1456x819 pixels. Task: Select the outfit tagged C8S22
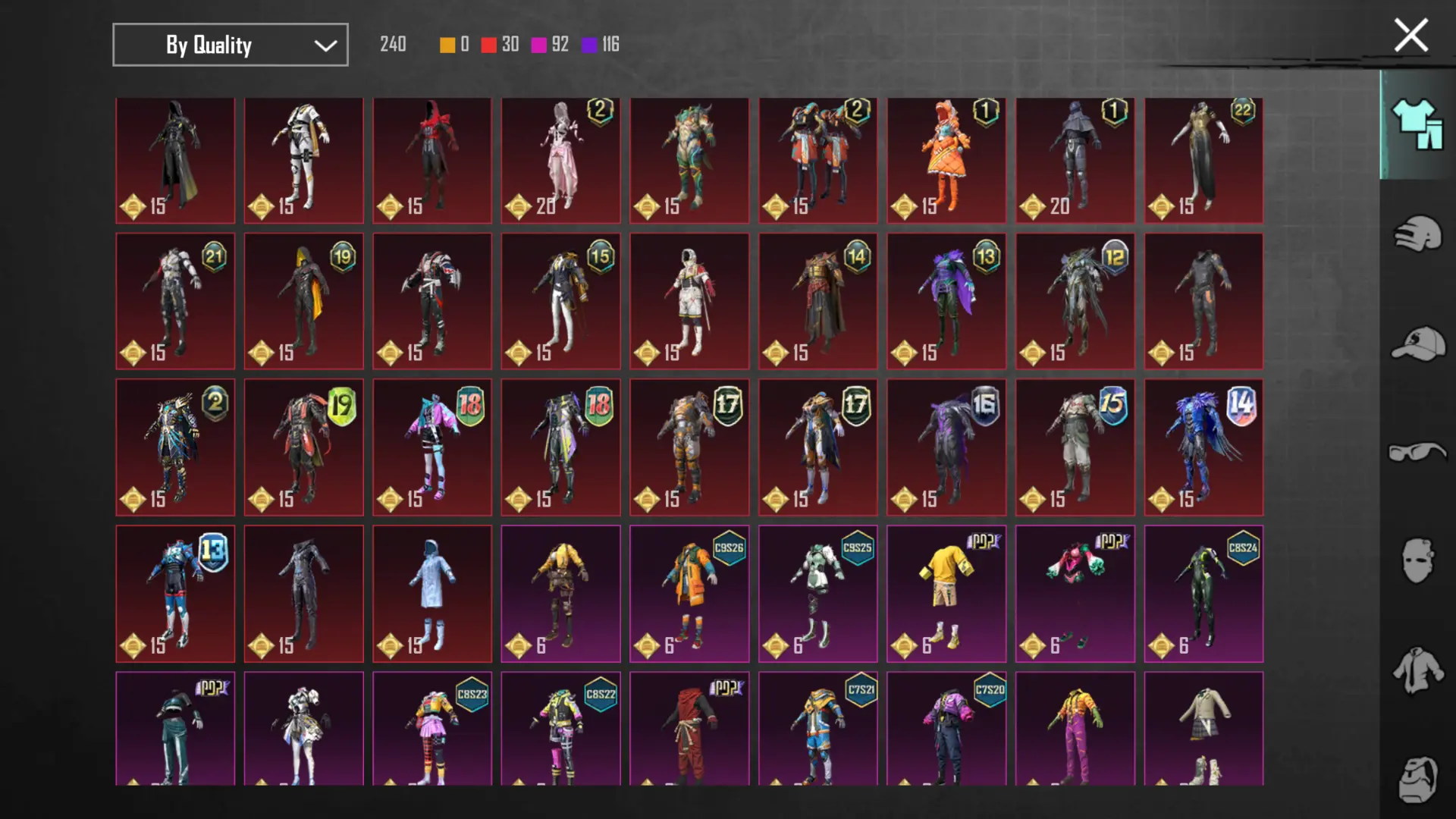560,728
